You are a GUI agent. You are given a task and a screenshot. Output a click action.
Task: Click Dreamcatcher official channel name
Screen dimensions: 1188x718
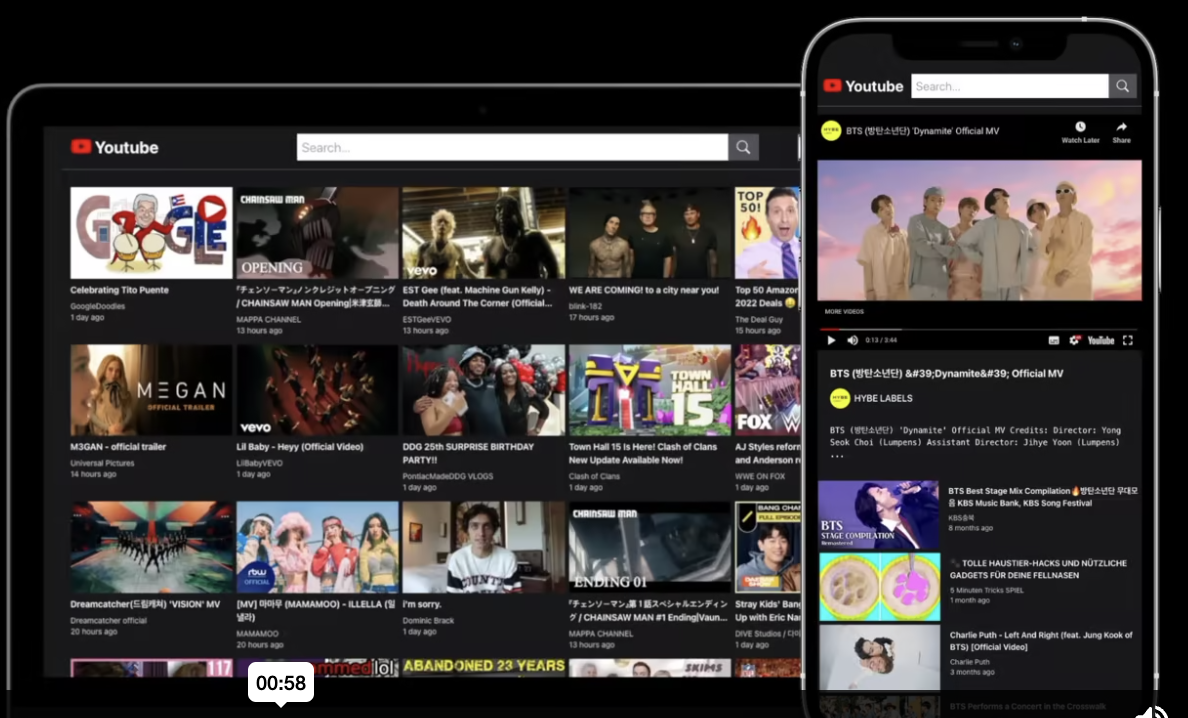coord(108,620)
